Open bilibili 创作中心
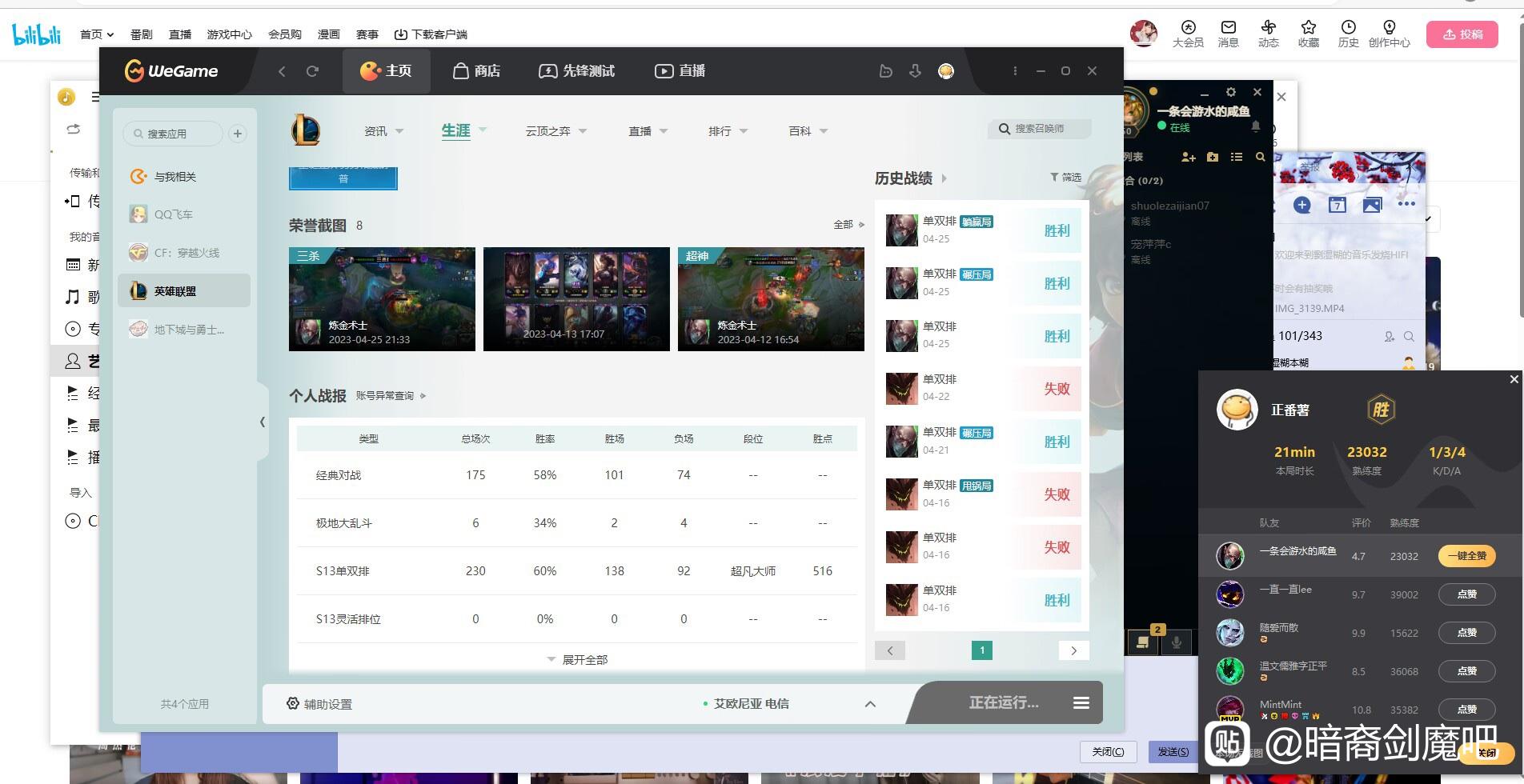This screenshot has width=1524, height=784. [1390, 34]
